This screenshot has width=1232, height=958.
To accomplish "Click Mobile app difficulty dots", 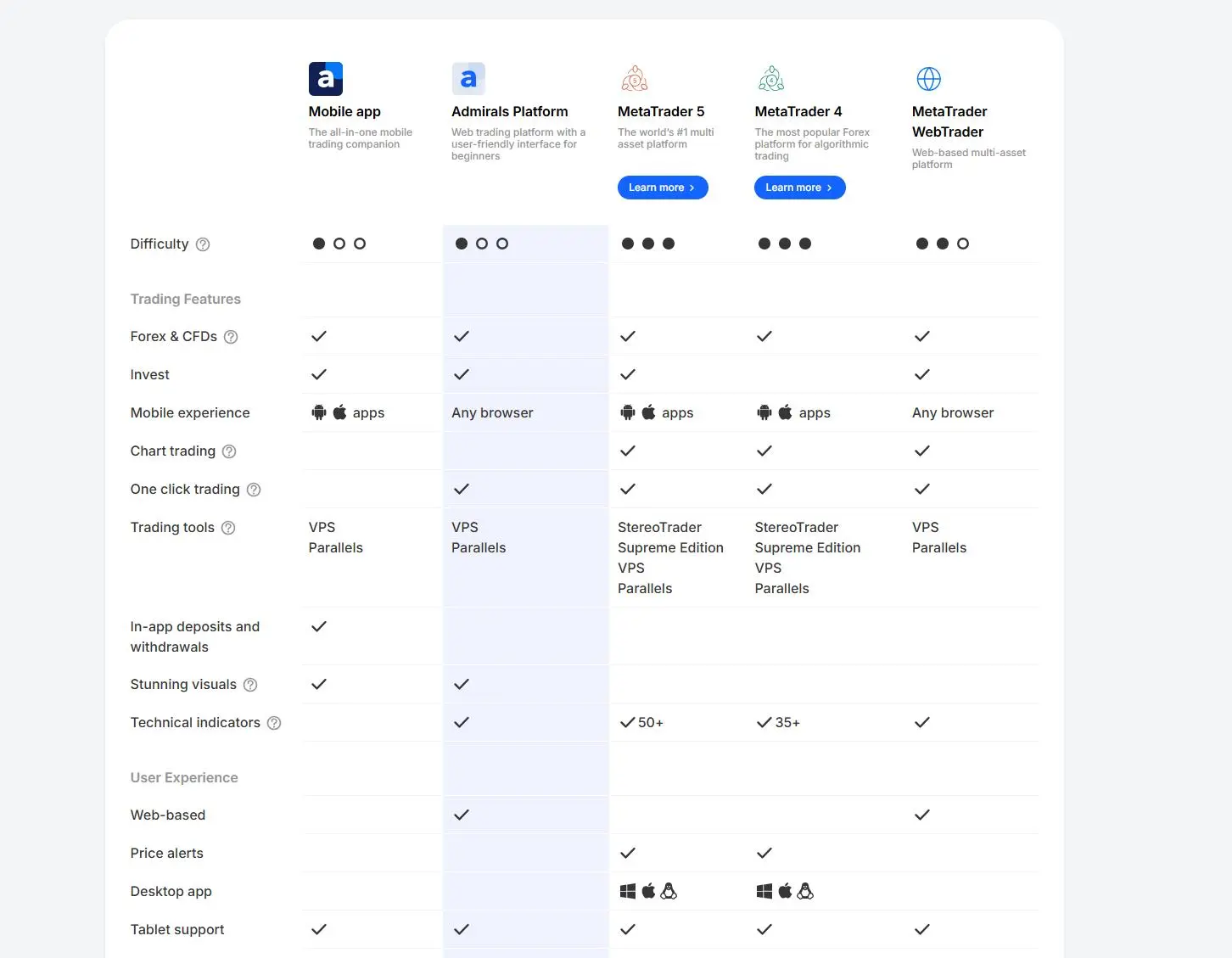I will (339, 244).
